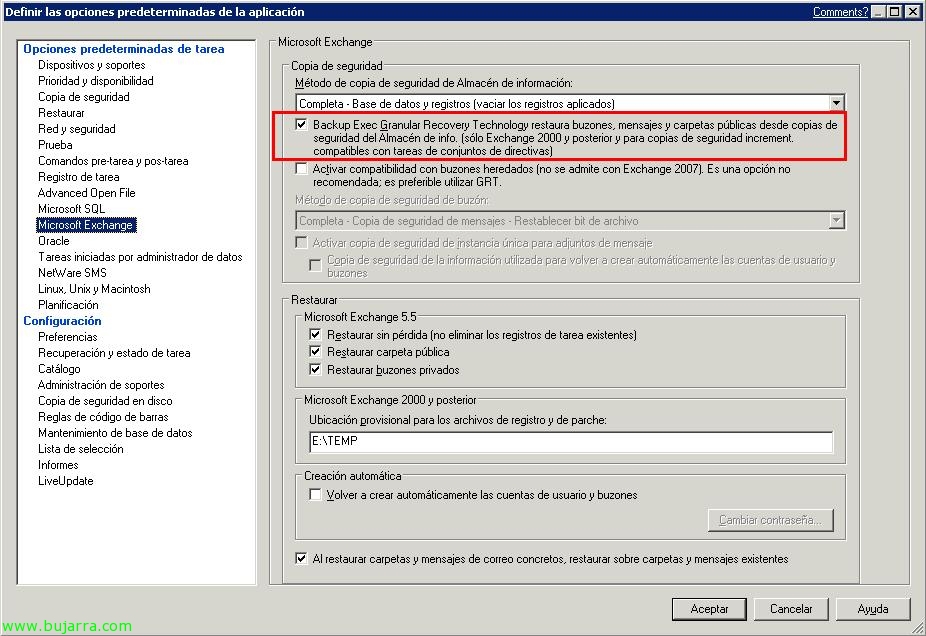Image resolution: width=926 pixels, height=636 pixels.
Task: Open 'Comandos pre-tarea y pos-tarea'
Action: [x=113, y=161]
